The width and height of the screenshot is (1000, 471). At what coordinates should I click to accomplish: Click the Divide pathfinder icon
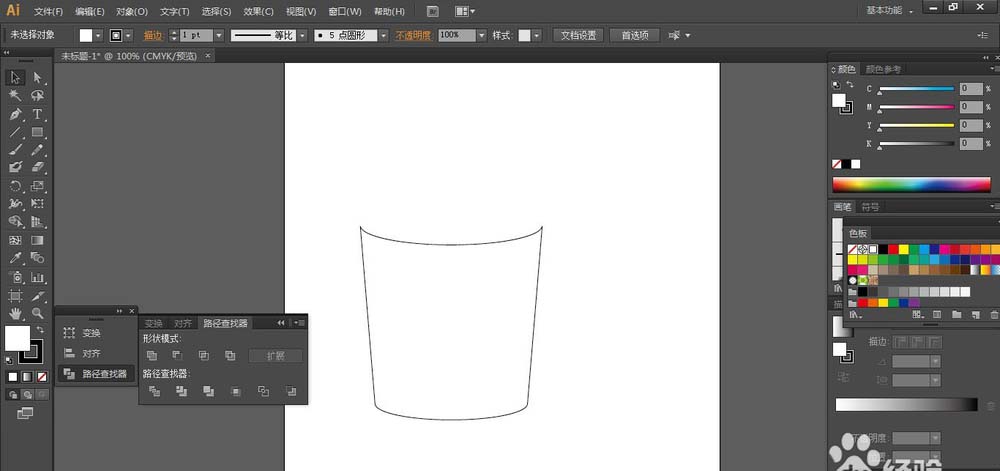click(154, 391)
